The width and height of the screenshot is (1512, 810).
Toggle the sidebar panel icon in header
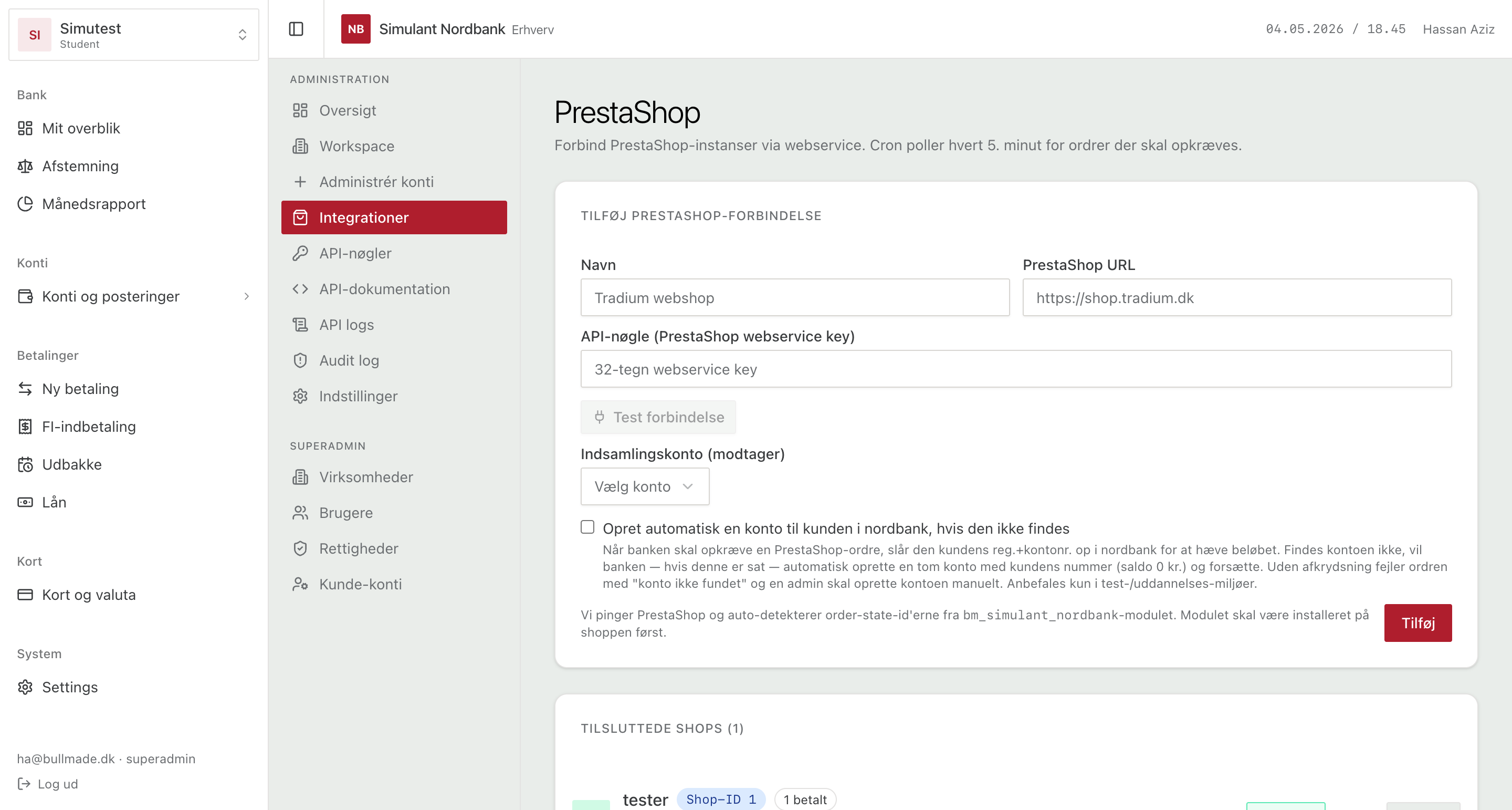pos(296,29)
